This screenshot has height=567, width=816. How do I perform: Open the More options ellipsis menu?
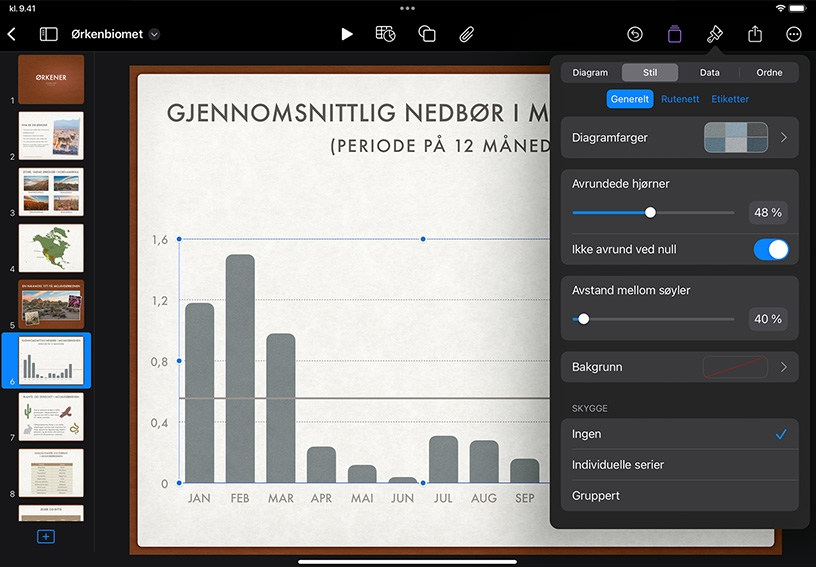(794, 34)
